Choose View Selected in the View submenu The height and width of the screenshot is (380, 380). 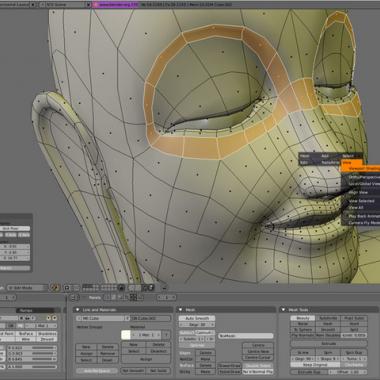pyautogui.click(x=362, y=201)
